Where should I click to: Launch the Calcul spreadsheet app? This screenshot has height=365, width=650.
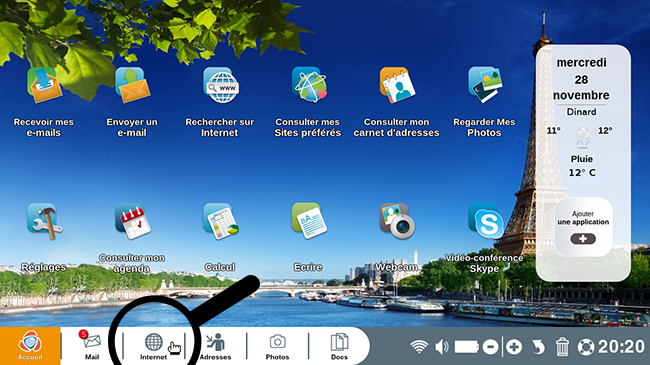(221, 221)
